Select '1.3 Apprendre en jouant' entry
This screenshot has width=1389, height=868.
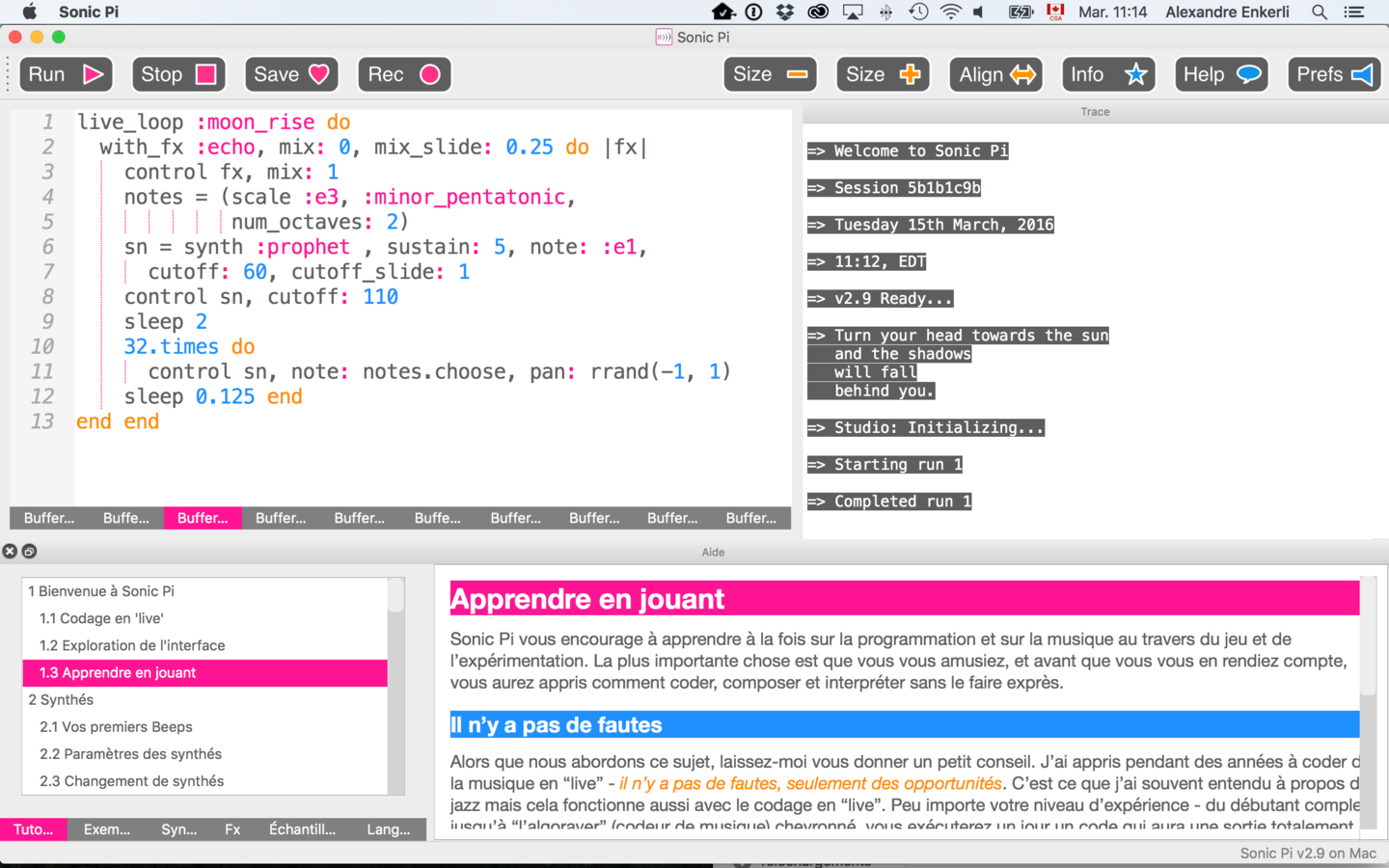coord(204,672)
